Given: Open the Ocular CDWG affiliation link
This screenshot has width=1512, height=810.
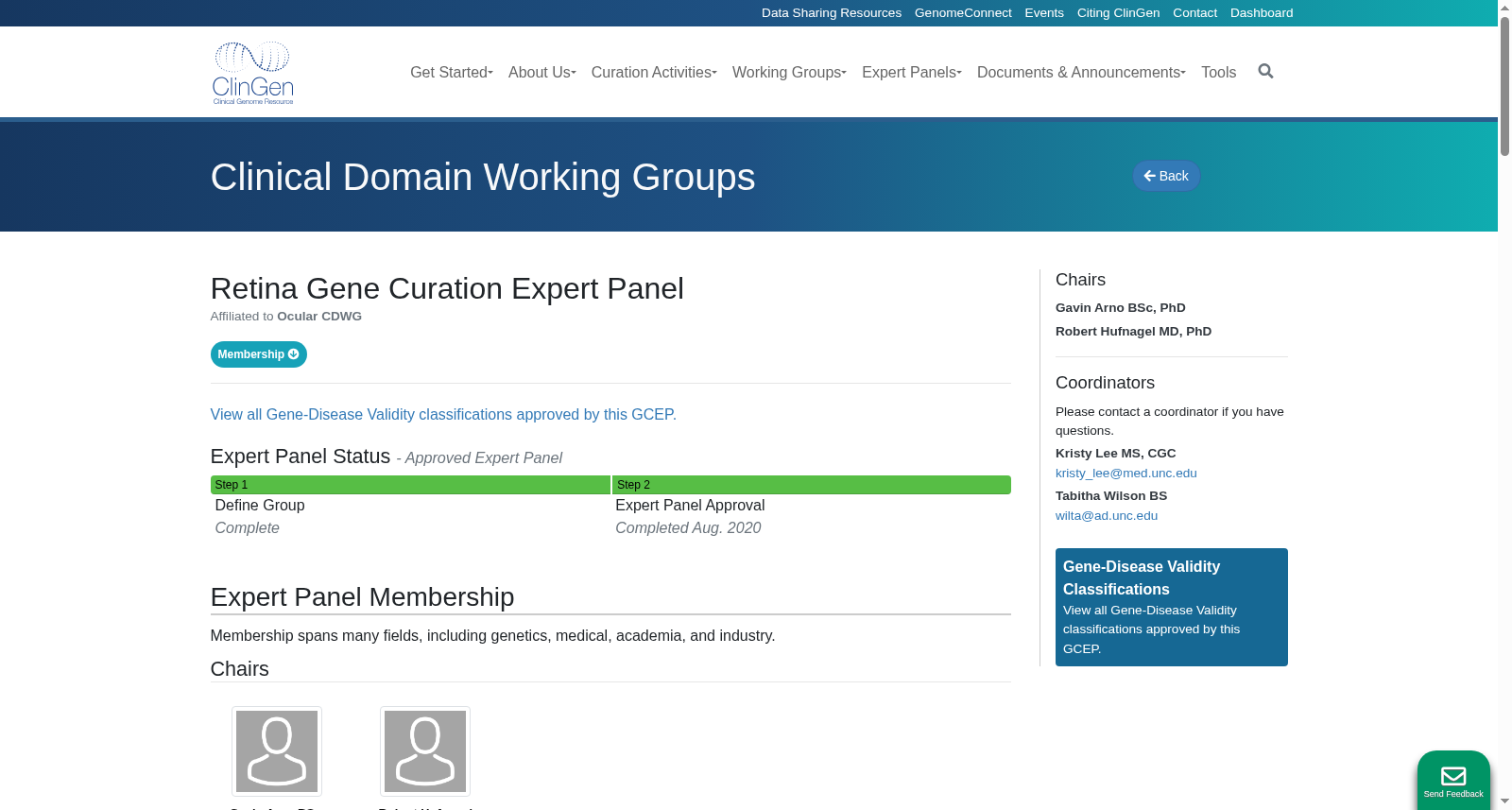Looking at the screenshot, I should click(319, 317).
